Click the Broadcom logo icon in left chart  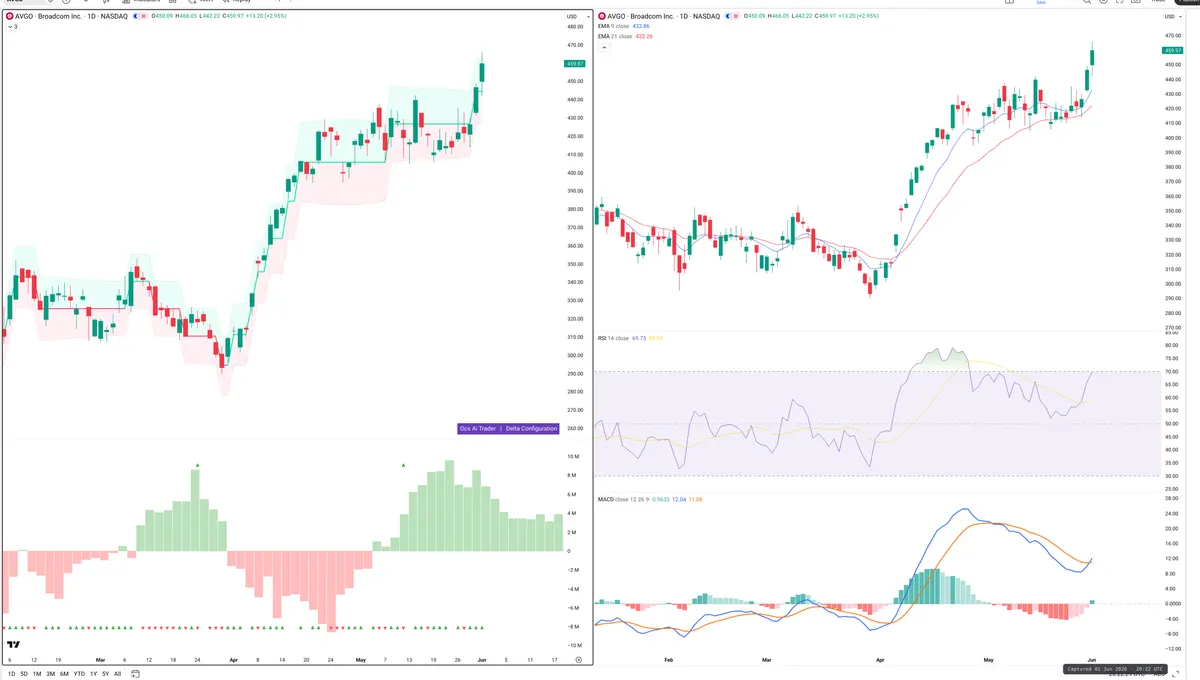click(9, 16)
